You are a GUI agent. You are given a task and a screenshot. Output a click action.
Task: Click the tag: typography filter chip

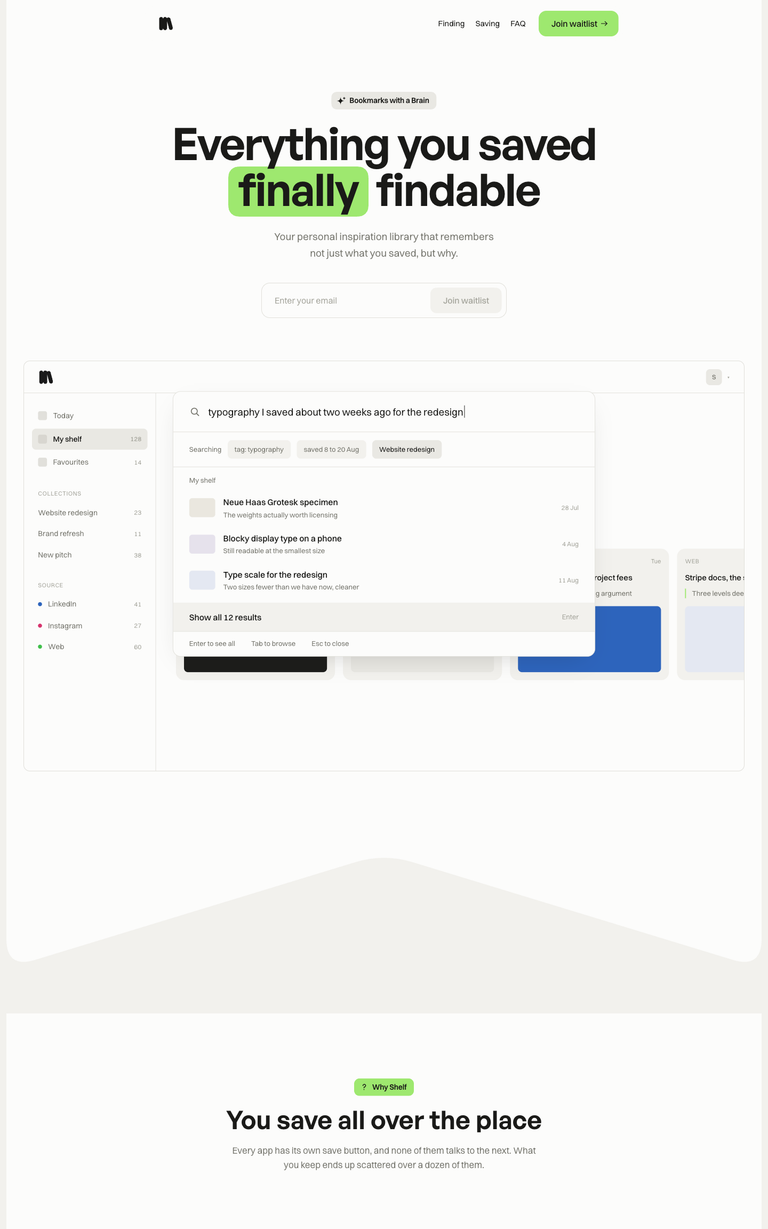tap(259, 450)
